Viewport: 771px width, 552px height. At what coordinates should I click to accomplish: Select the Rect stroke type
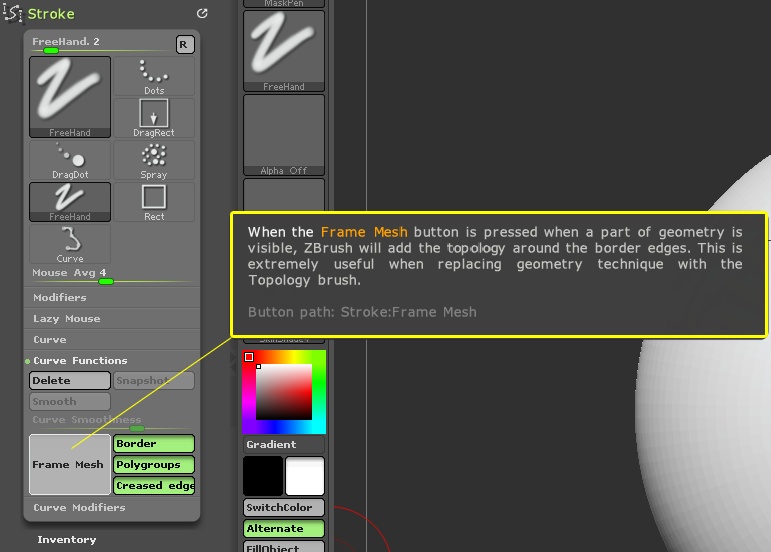(x=154, y=202)
